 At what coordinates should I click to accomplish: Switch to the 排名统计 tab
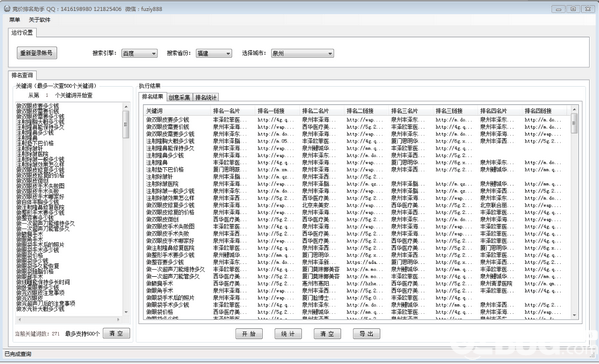206,98
